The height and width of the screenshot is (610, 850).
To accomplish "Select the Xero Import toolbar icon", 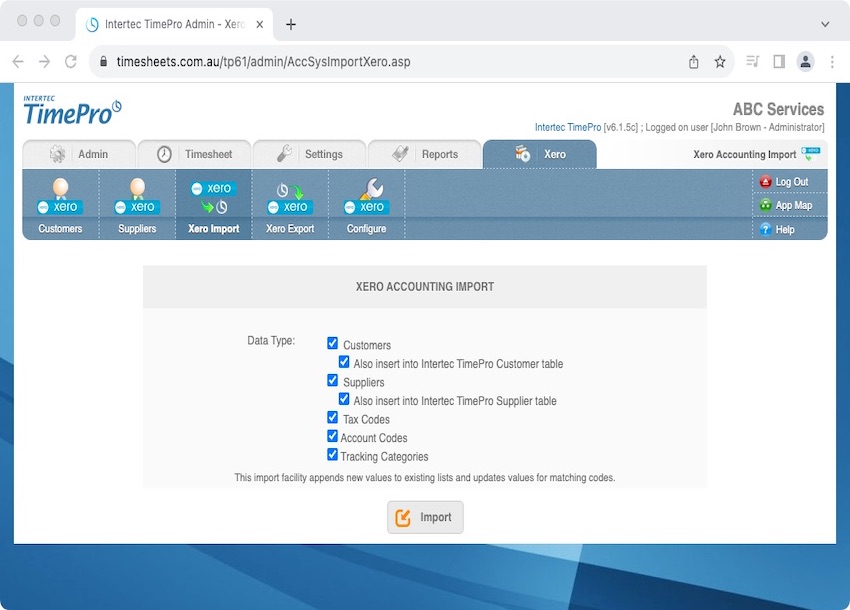I will 214,205.
